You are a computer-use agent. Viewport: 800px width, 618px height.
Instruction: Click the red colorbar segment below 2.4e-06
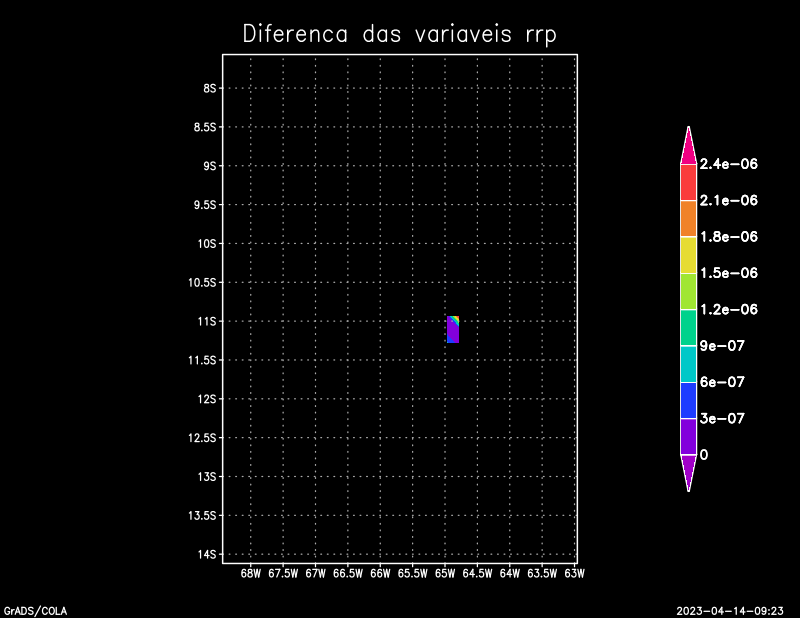pyautogui.click(x=688, y=182)
